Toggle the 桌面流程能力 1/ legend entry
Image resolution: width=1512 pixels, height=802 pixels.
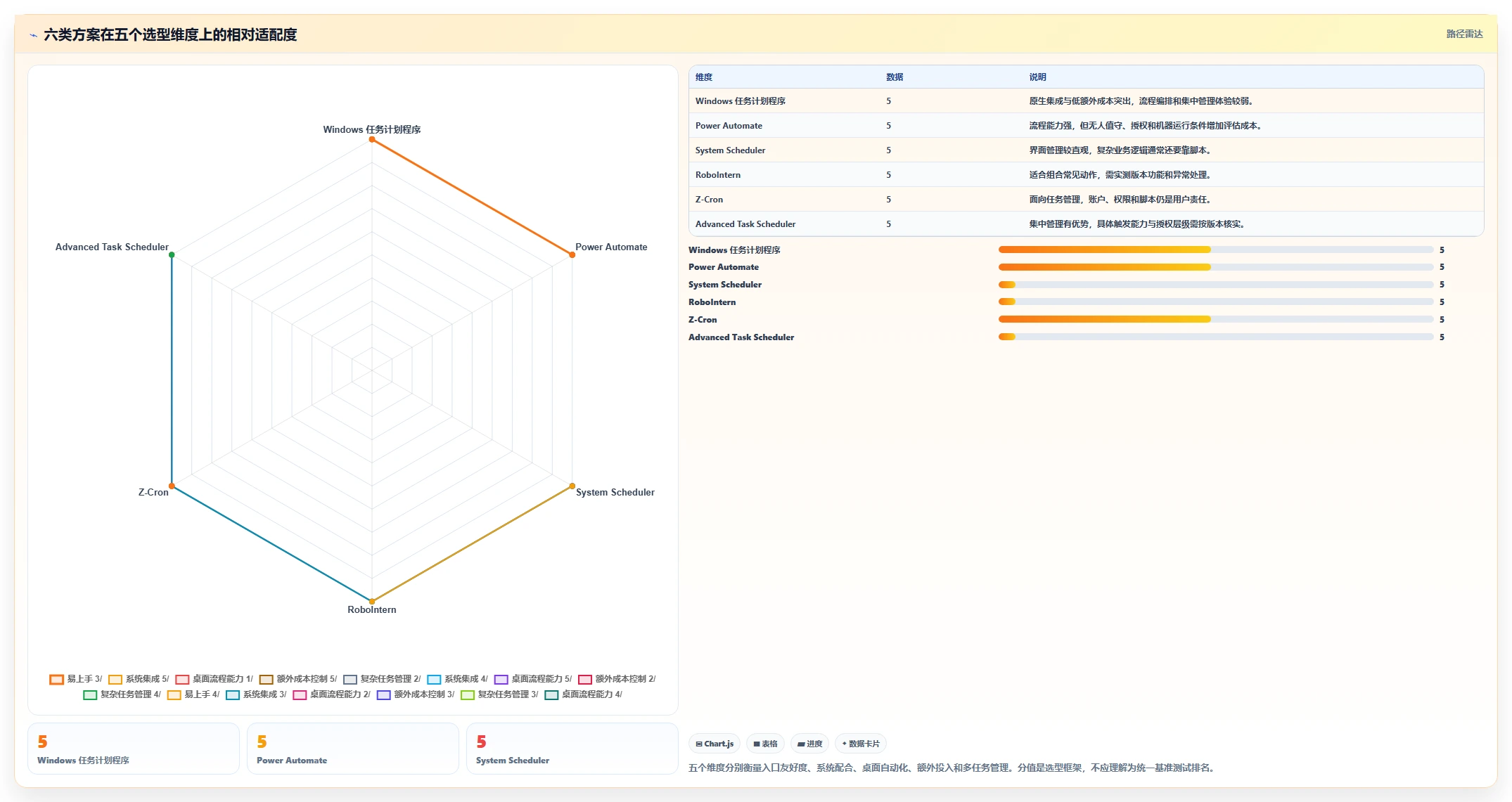tap(214, 679)
